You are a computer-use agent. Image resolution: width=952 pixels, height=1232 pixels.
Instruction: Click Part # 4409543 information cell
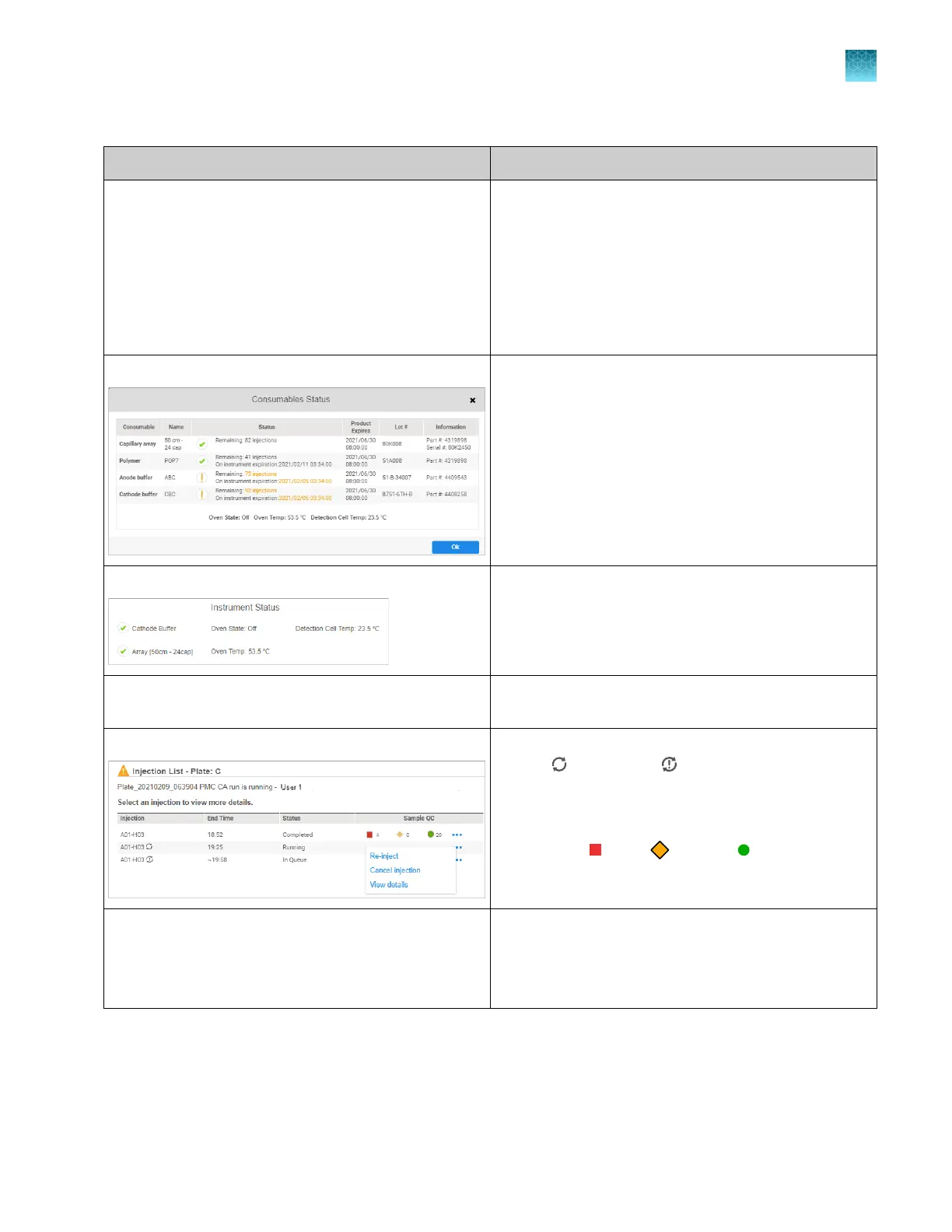point(446,478)
